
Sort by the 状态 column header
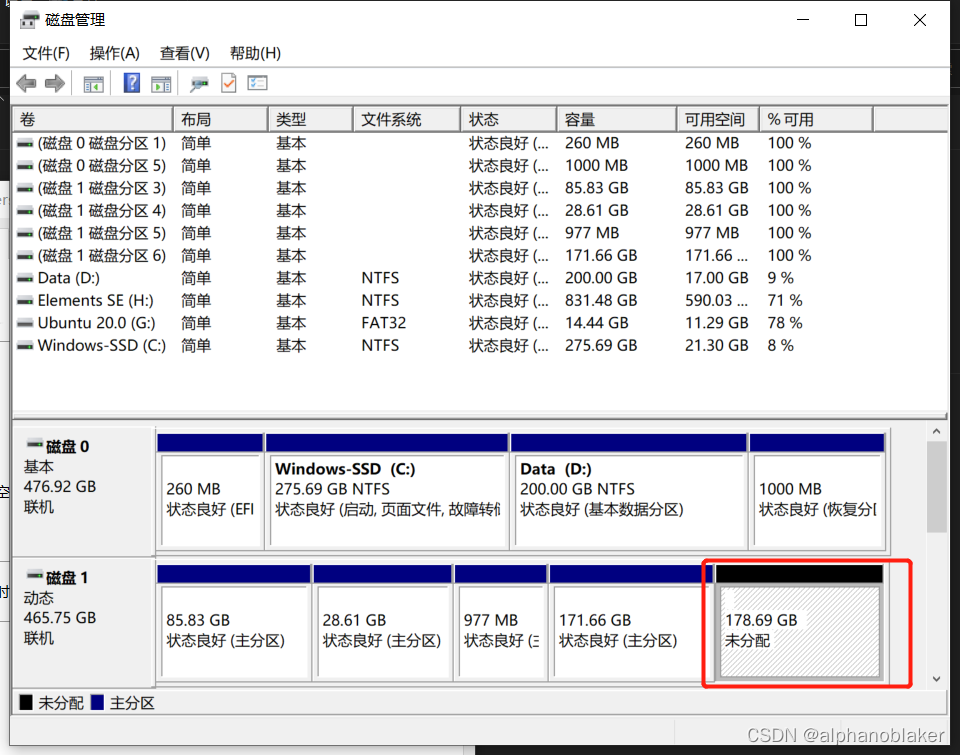point(509,119)
